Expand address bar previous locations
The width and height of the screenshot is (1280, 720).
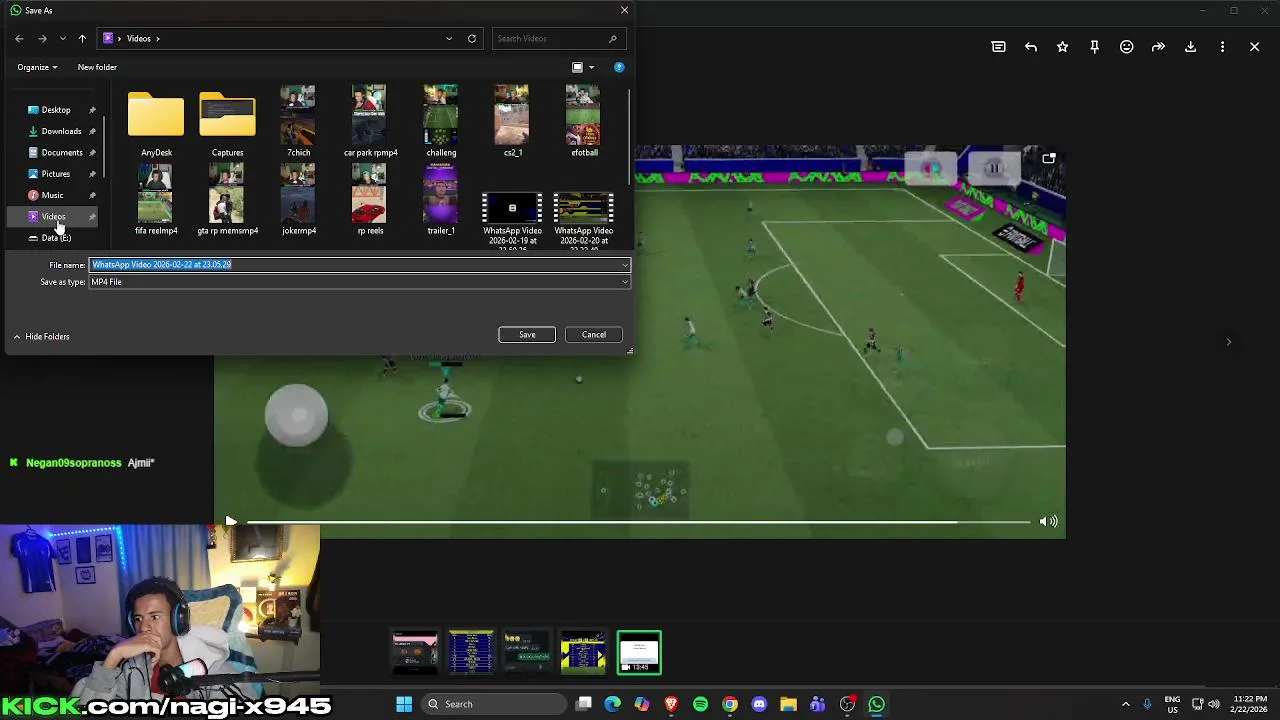[x=449, y=38]
